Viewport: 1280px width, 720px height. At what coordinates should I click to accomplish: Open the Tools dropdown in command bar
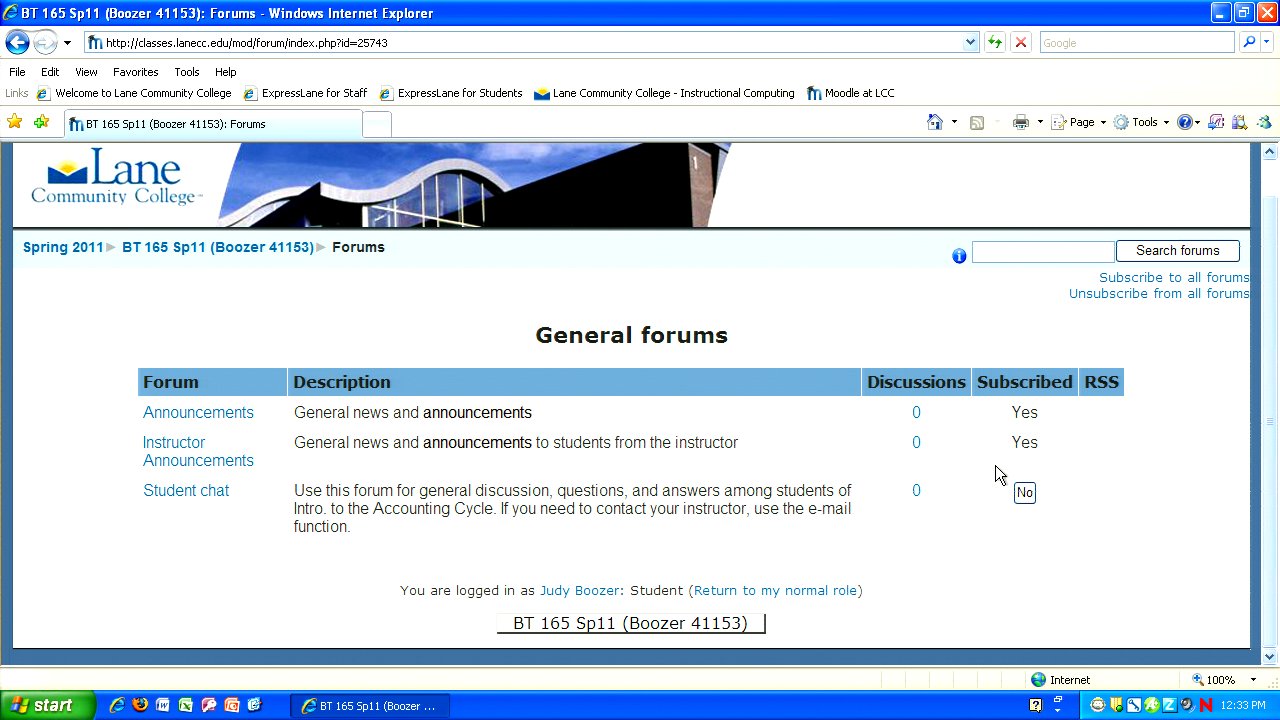pyautogui.click(x=1143, y=122)
